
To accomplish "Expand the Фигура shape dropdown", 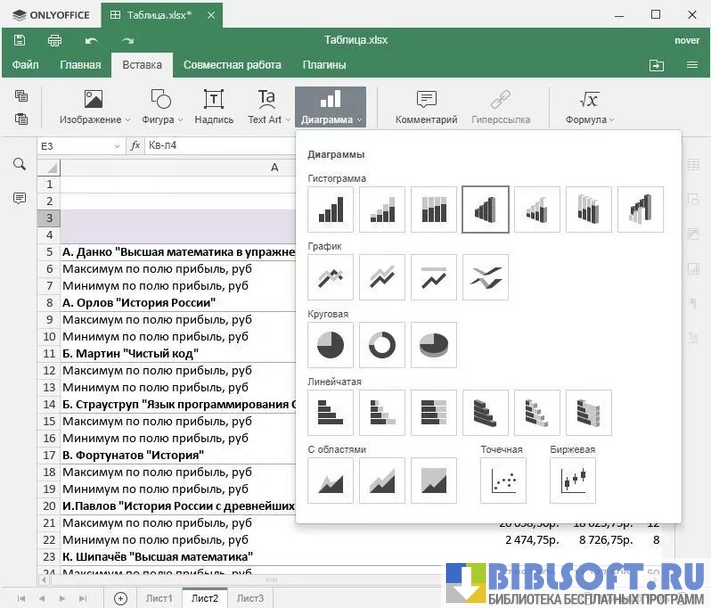I will pos(161,119).
